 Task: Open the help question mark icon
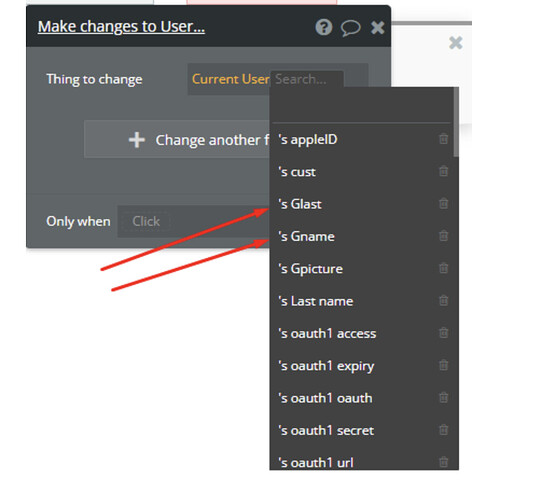point(323,27)
